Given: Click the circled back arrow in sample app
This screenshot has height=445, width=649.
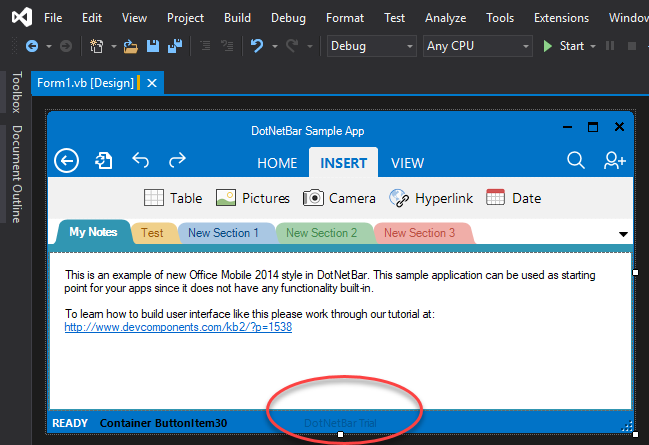Looking at the screenshot, I should point(66,160).
